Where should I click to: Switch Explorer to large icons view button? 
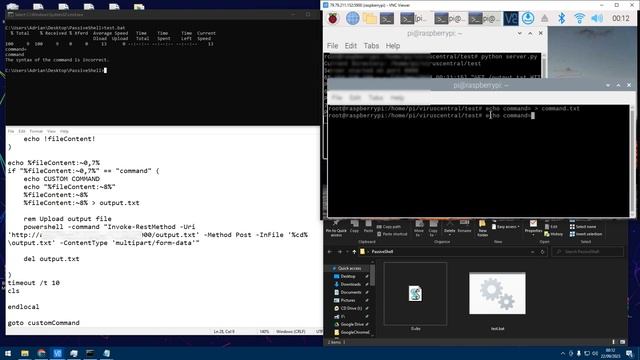622,342
